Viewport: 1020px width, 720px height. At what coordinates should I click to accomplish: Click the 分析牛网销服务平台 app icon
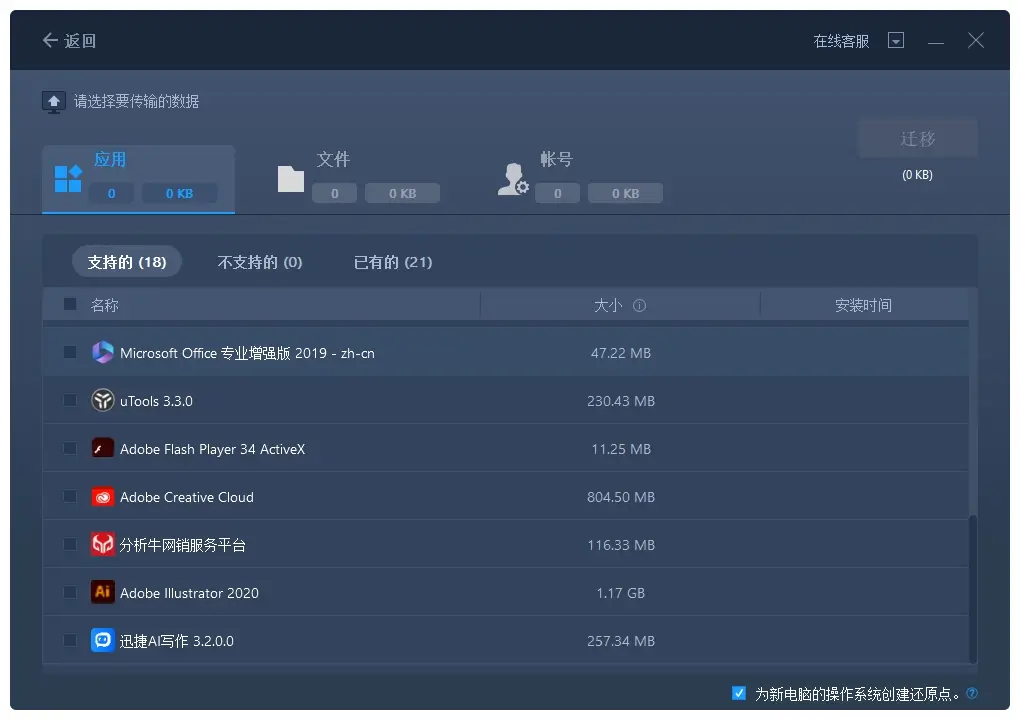[x=103, y=544]
